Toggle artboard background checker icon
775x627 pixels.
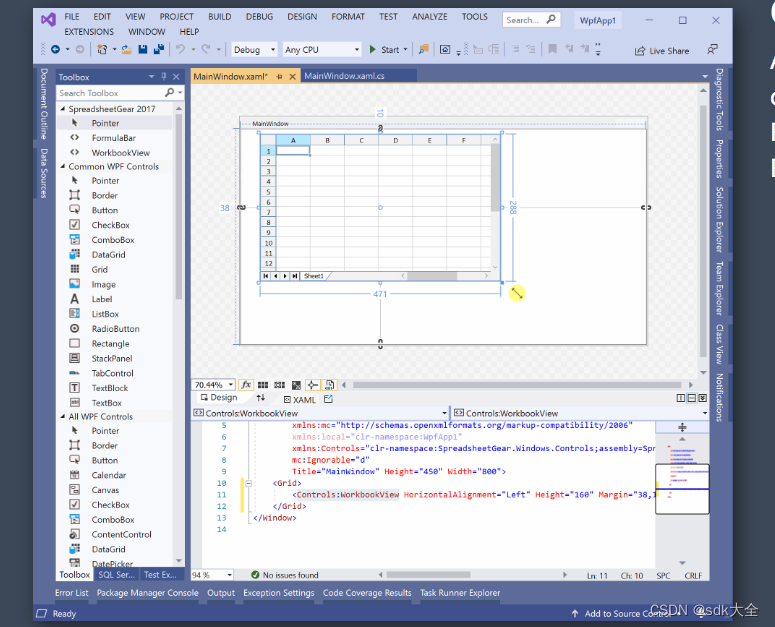pos(296,385)
